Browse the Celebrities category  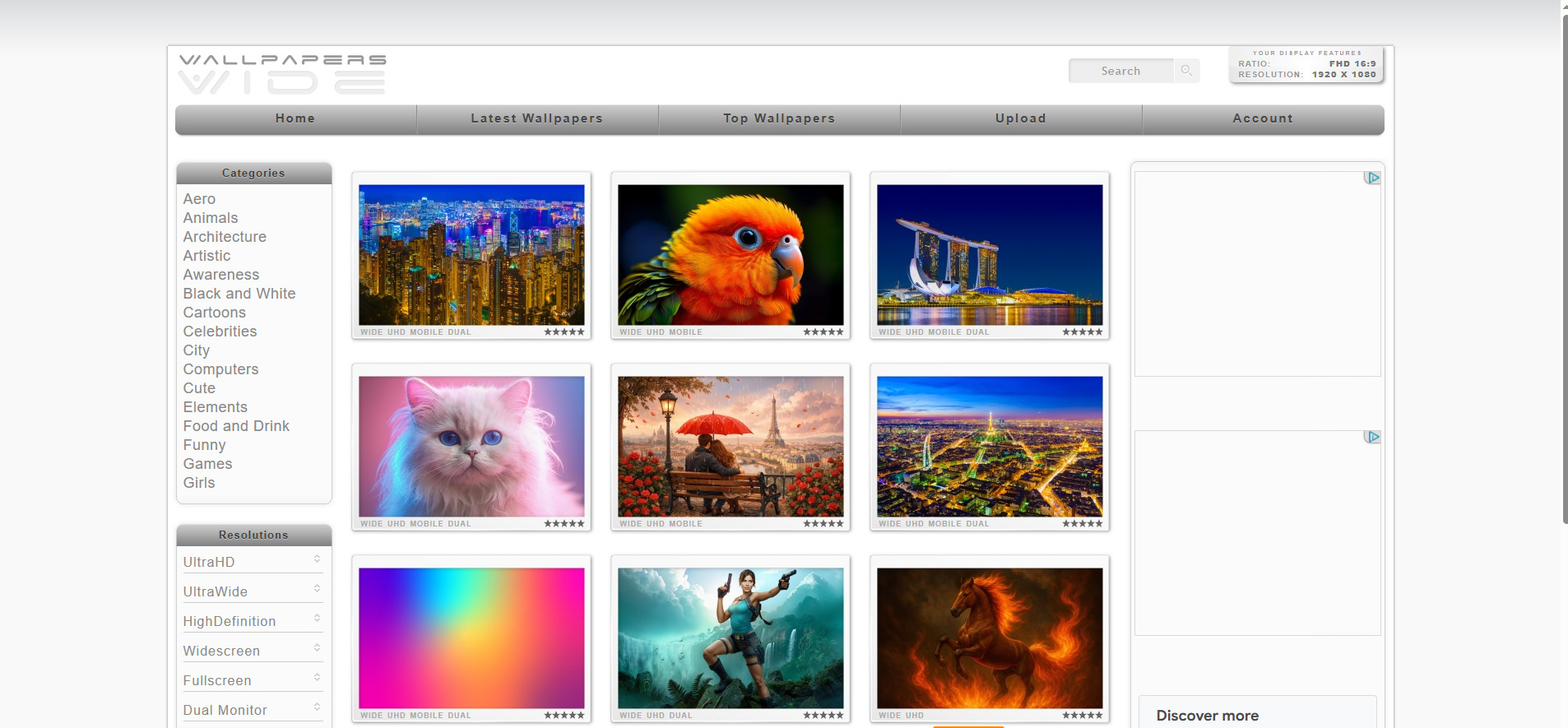point(220,332)
